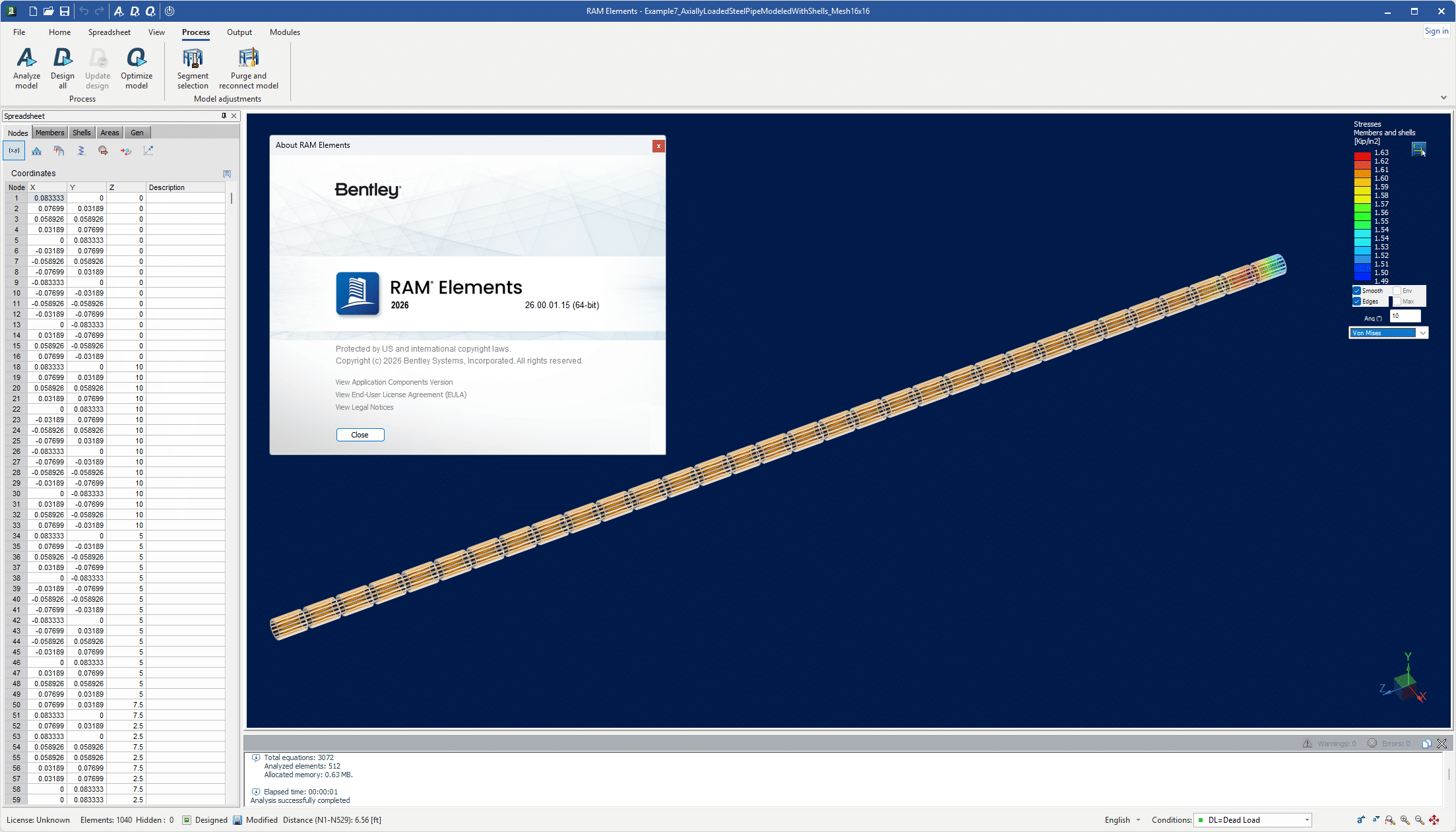Click the Description column header

[185, 187]
